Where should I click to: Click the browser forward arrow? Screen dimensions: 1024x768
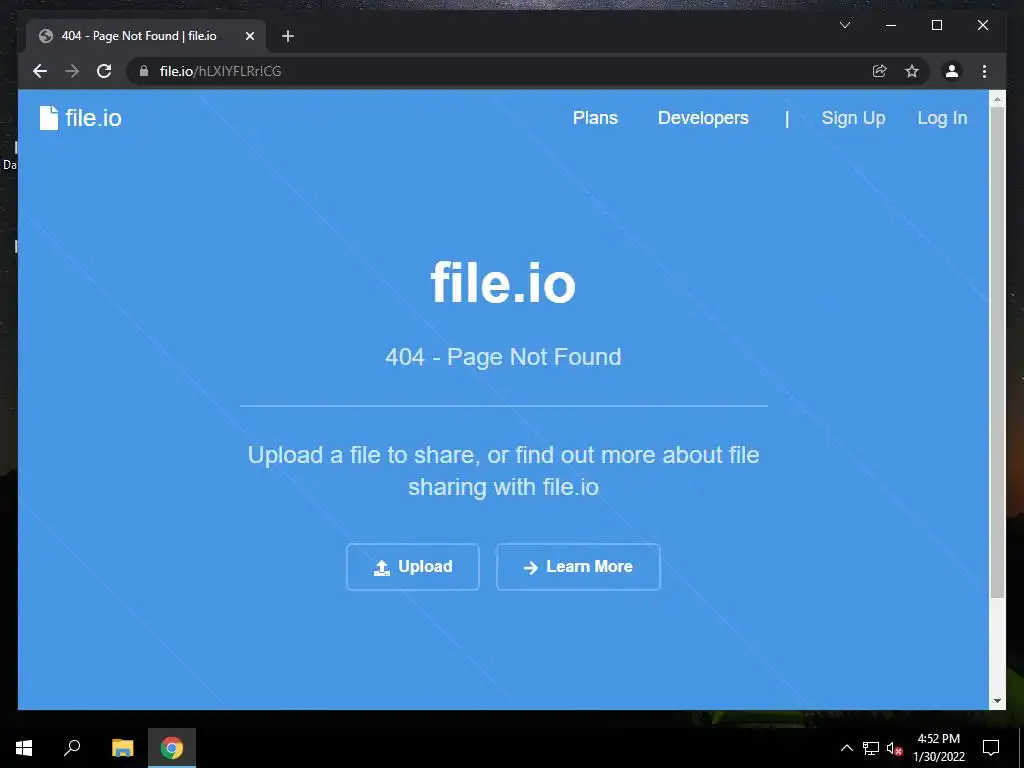click(x=72, y=71)
